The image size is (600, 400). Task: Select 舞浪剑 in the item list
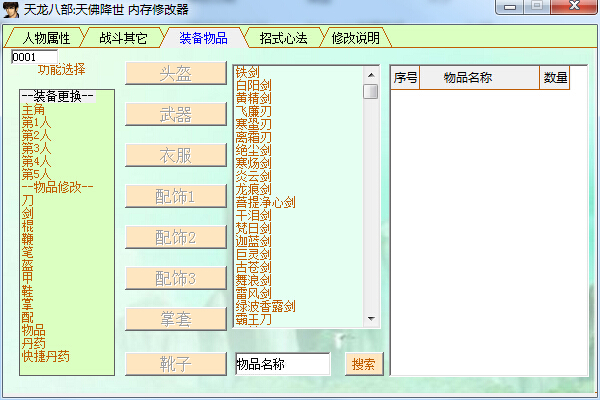click(254, 281)
